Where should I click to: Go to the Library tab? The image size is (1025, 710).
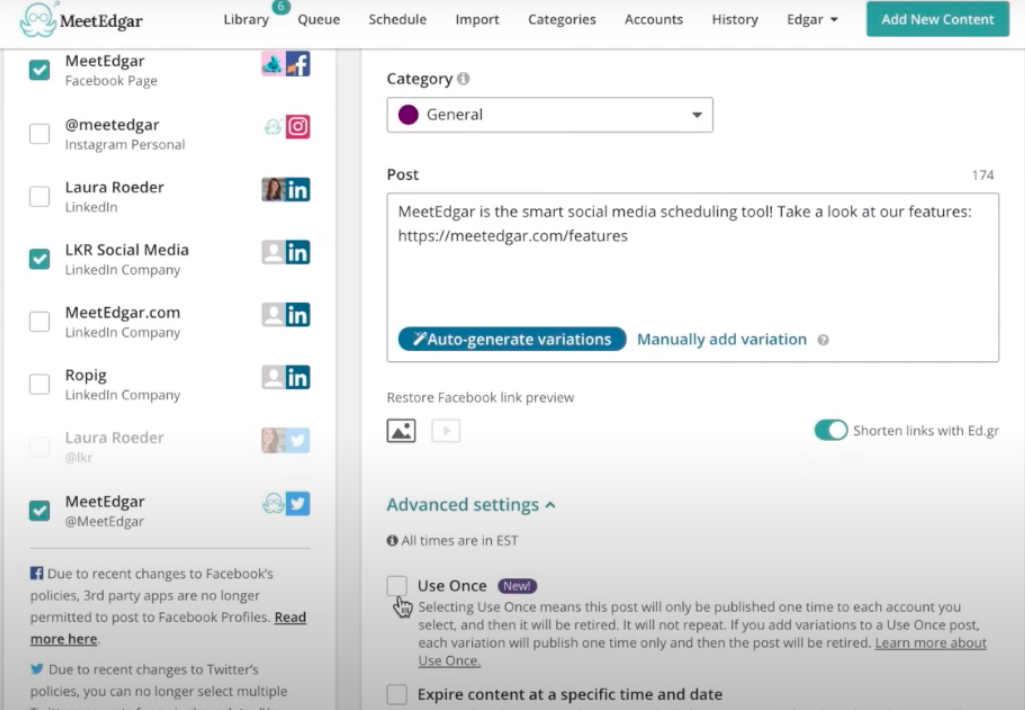coord(246,20)
